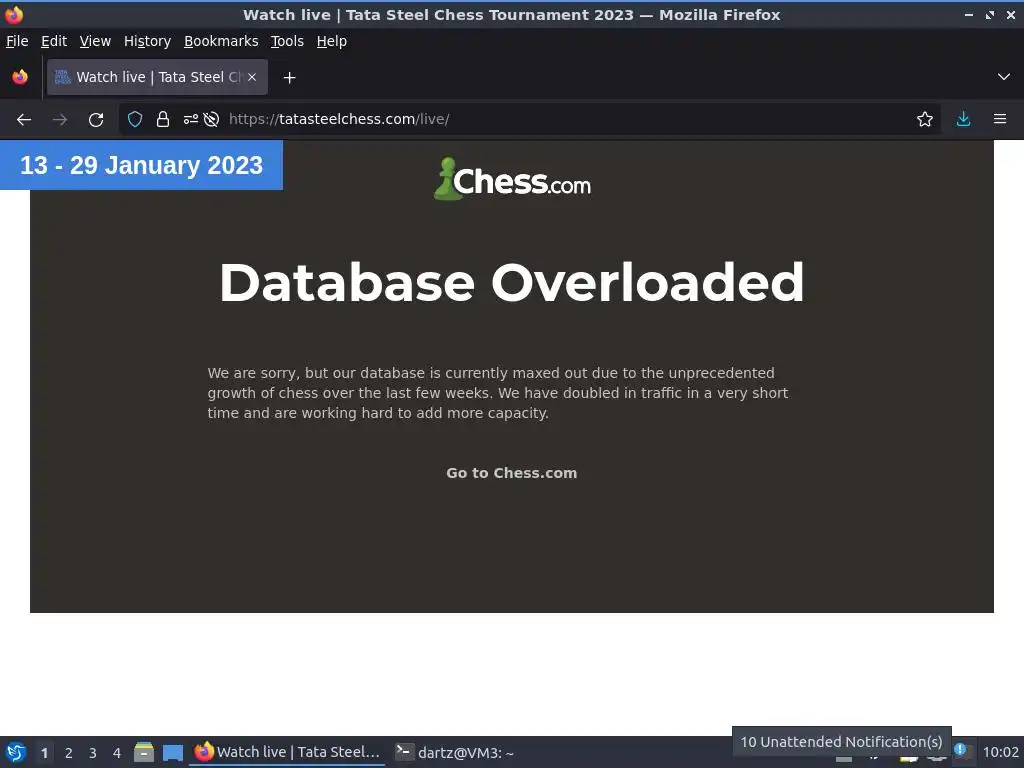Click the Chess.com logo

coord(512,179)
